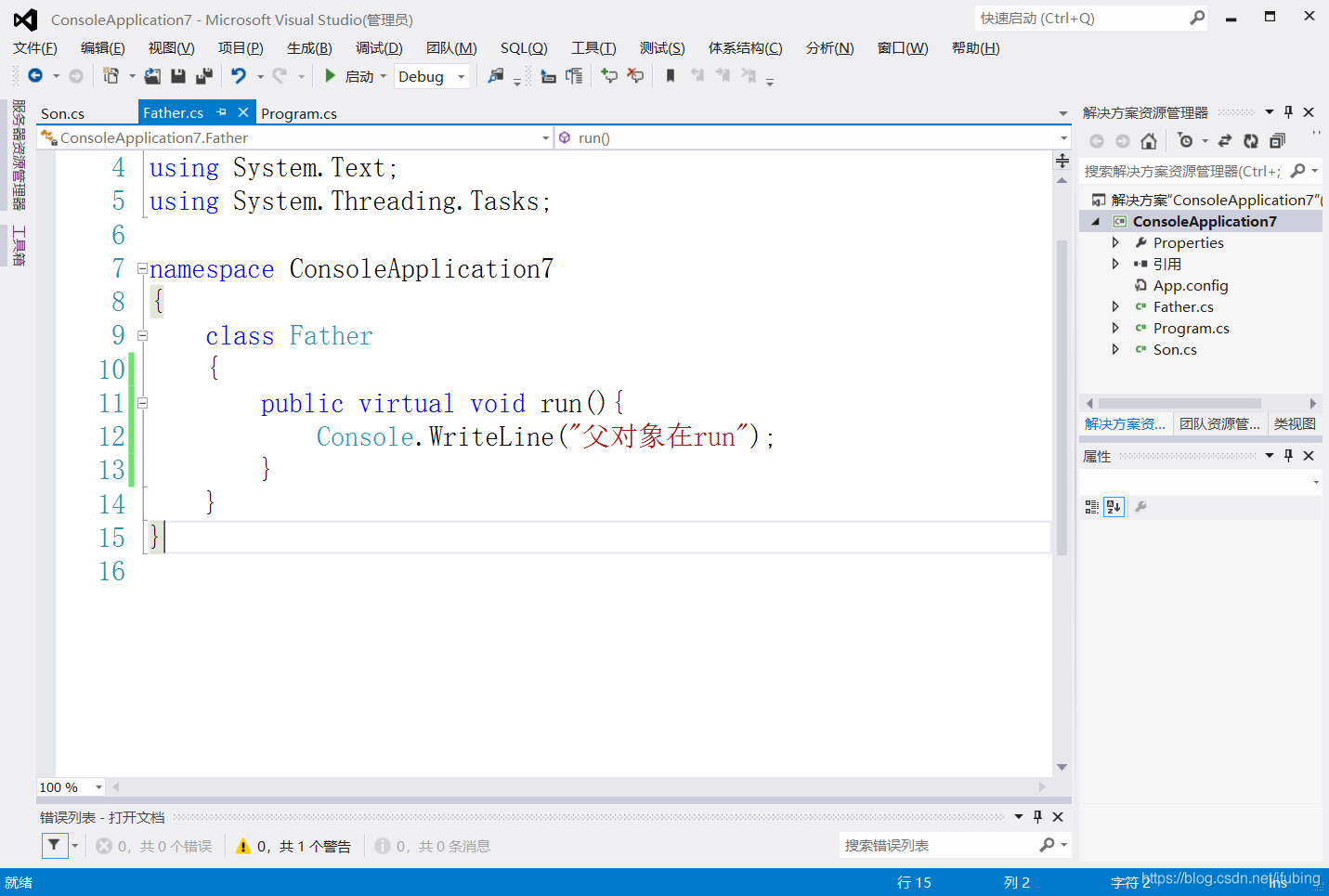Open the ConsoleApplication7.Father class dropdown
Screen dimensions: 1329x896
click(546, 138)
